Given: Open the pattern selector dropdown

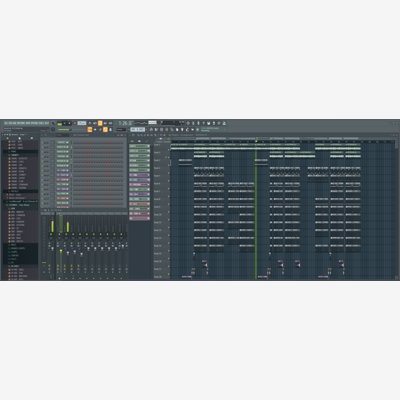Looking at the screenshot, I should [138, 129].
